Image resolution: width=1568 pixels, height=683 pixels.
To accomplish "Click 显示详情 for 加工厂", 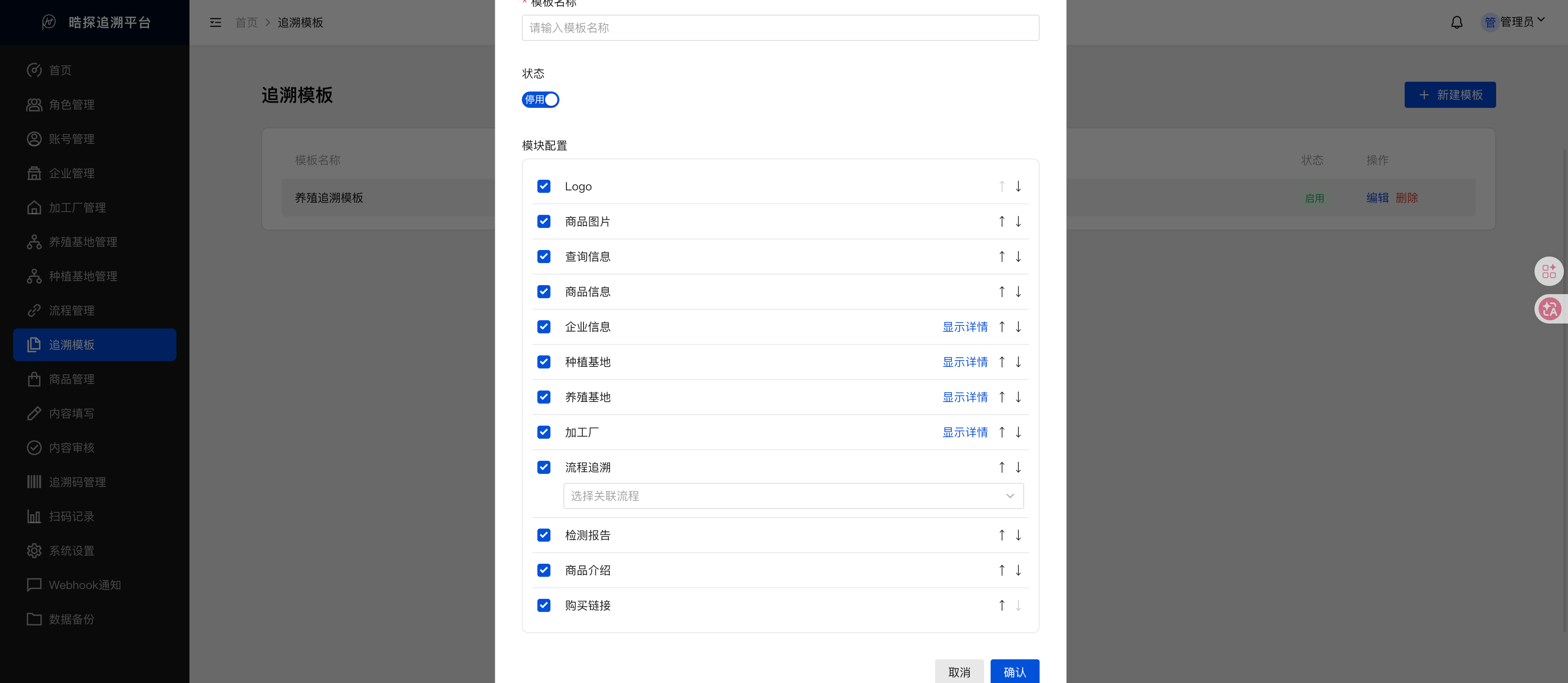I will [965, 432].
